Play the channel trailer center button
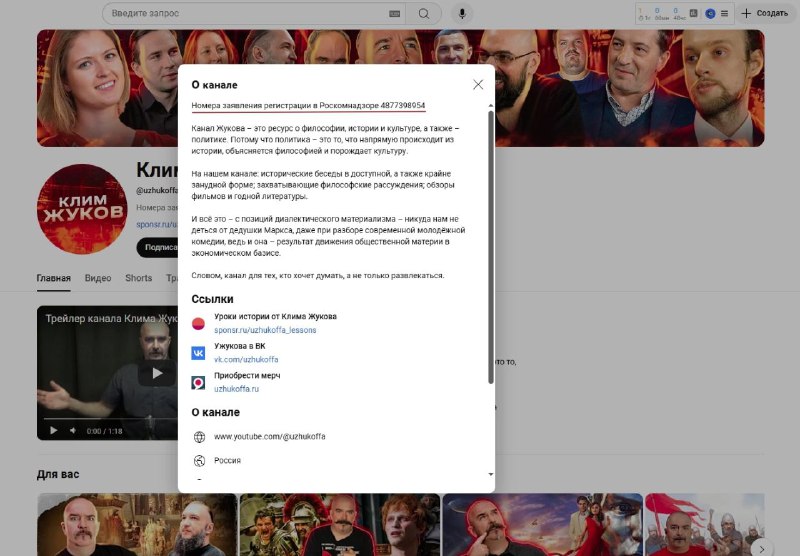 (x=157, y=373)
